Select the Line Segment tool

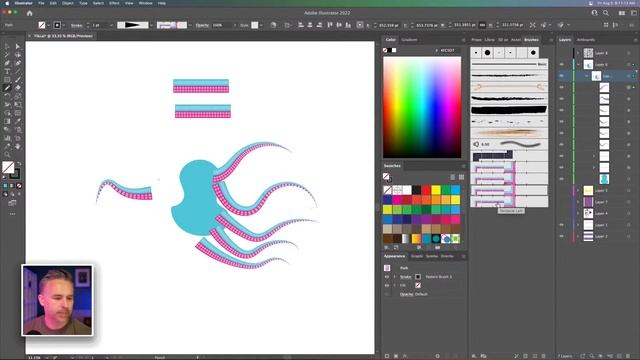pos(18,71)
